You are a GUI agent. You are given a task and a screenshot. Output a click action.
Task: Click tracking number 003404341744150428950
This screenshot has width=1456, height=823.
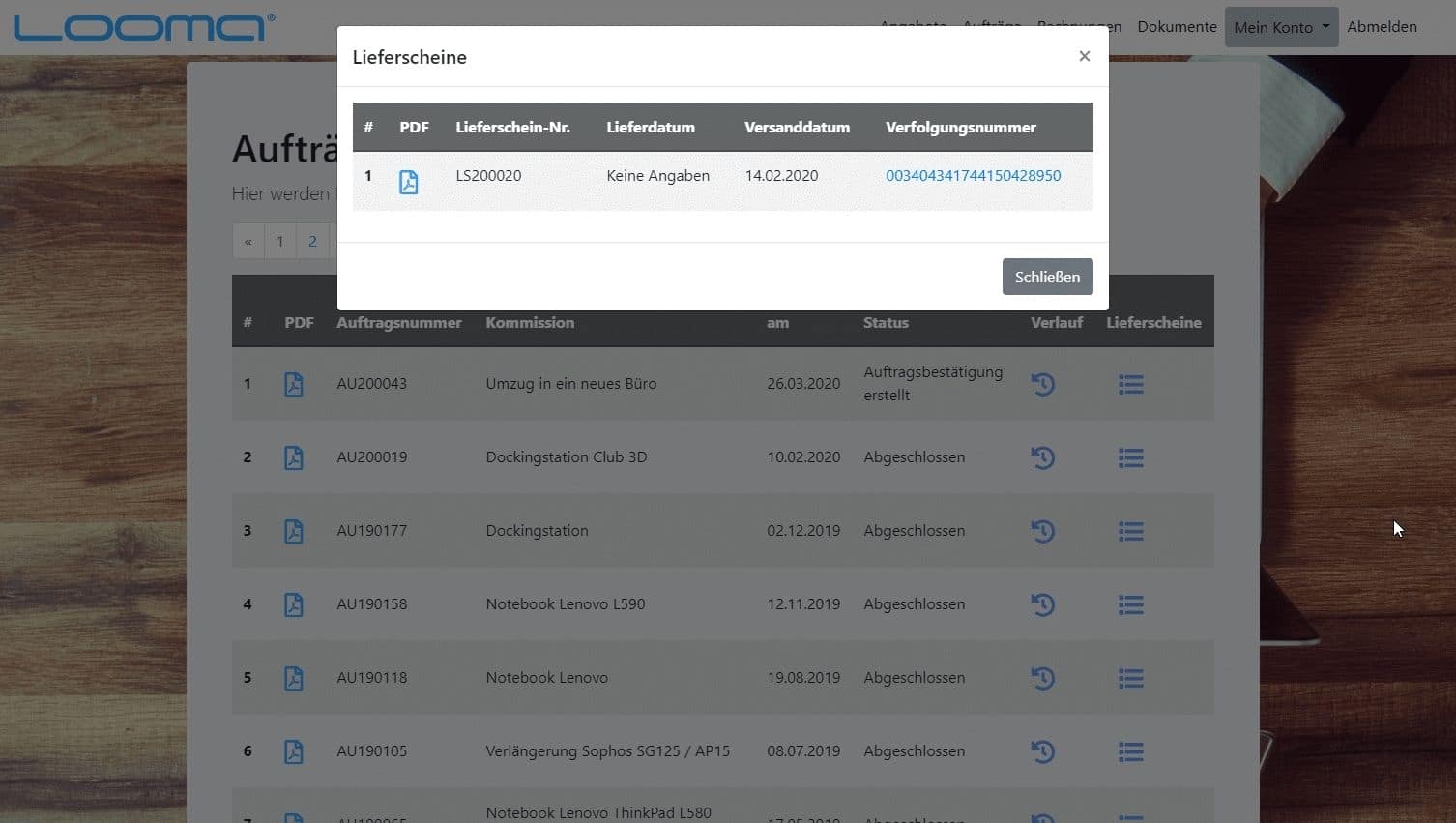tap(973, 176)
